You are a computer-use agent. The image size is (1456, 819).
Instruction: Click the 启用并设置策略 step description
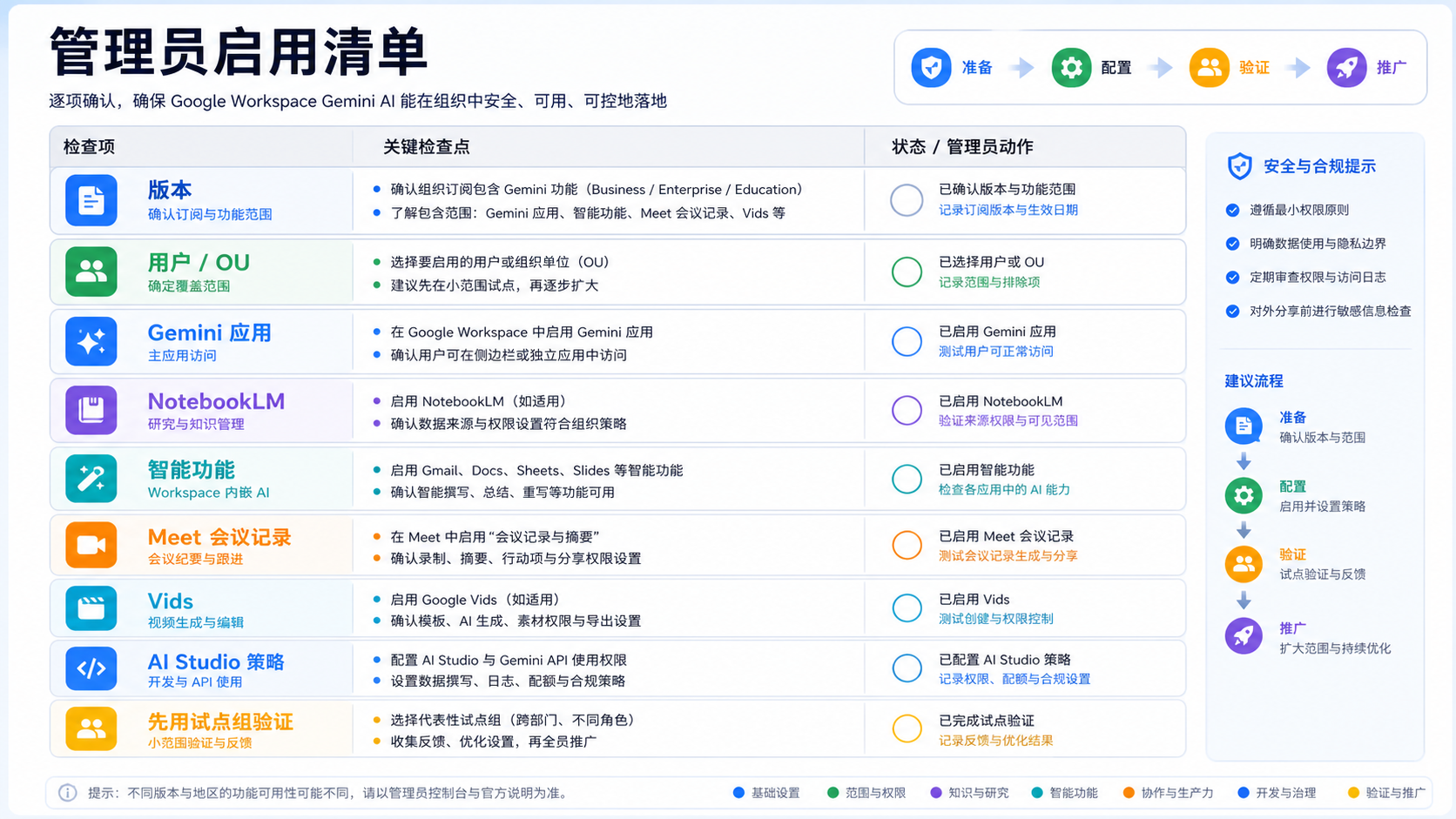coord(1322,507)
